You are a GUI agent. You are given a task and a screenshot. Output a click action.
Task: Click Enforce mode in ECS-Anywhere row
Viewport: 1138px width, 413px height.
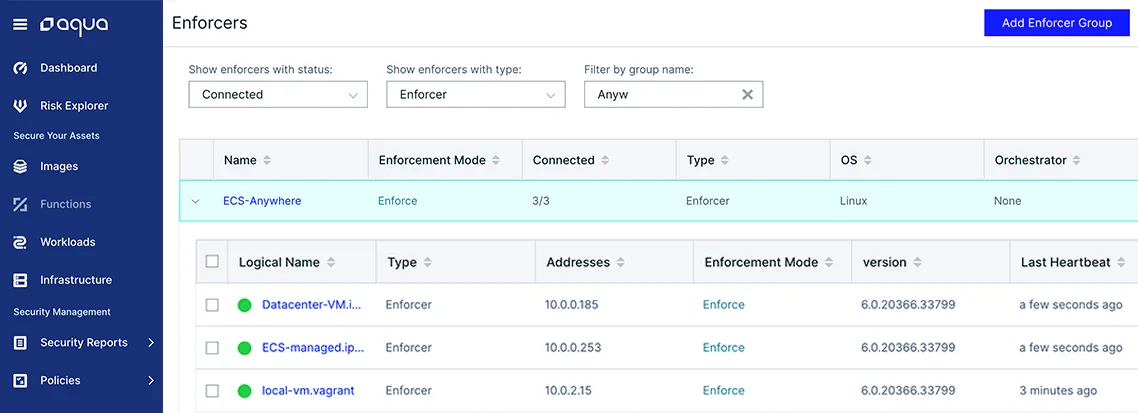pyautogui.click(x=398, y=201)
